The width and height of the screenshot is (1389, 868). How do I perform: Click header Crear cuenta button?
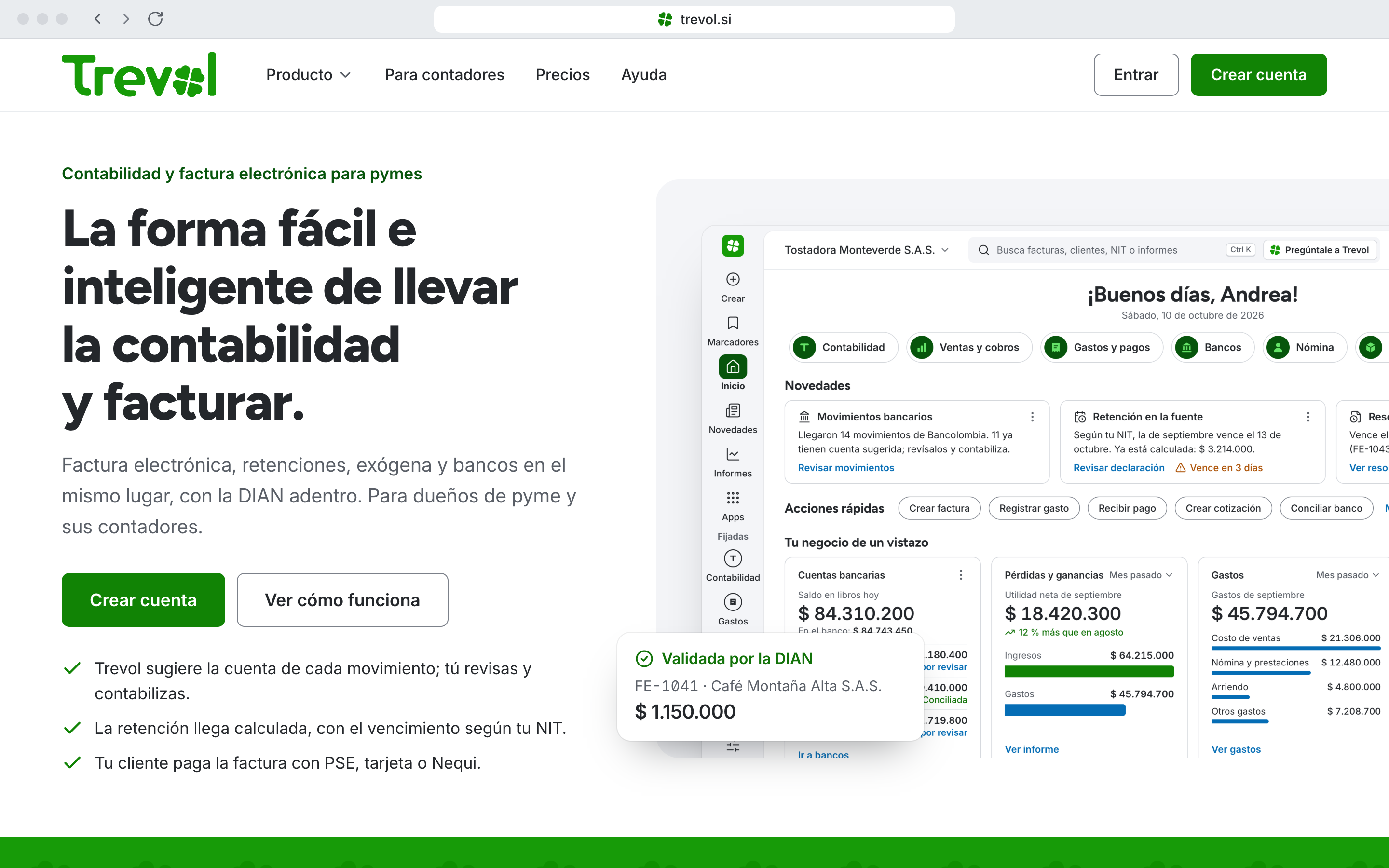(x=1258, y=75)
